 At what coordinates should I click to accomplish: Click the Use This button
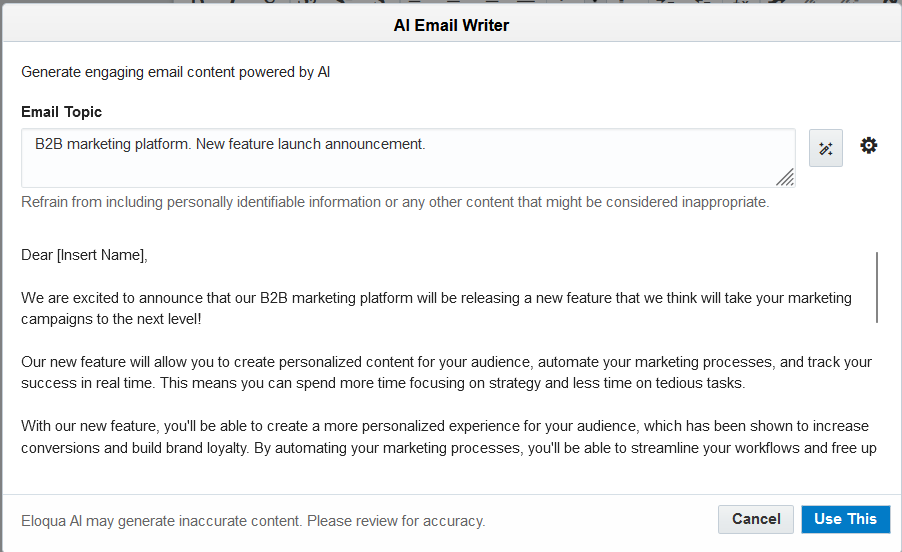(846, 519)
